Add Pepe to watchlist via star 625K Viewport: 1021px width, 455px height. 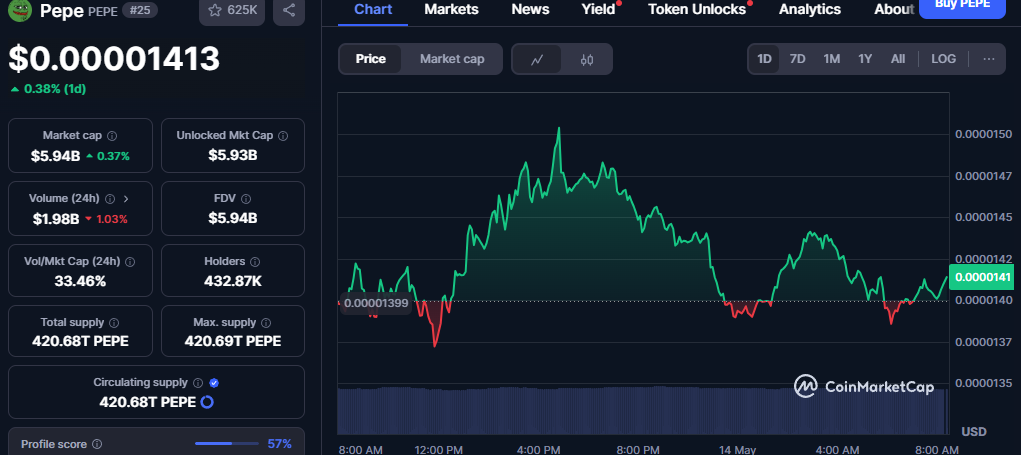(232, 10)
